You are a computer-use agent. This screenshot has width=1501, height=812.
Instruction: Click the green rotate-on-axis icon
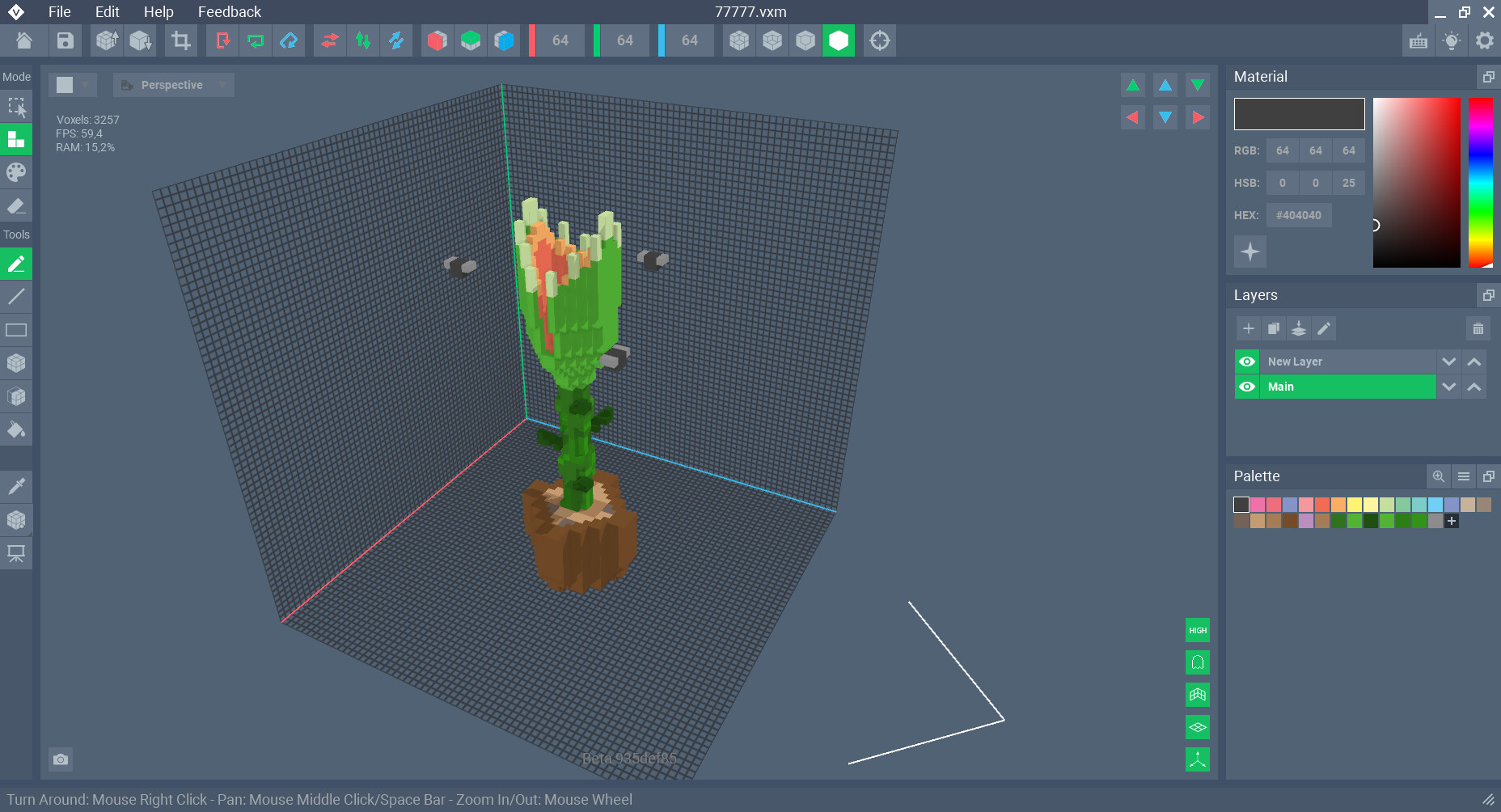[x=256, y=40]
